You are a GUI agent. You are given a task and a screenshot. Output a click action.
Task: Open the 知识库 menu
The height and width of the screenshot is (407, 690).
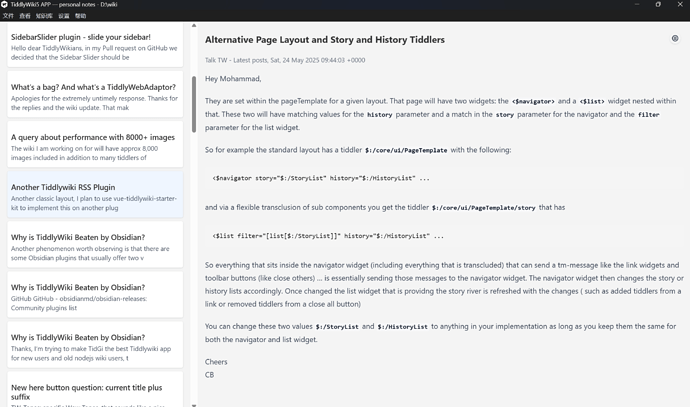point(44,16)
